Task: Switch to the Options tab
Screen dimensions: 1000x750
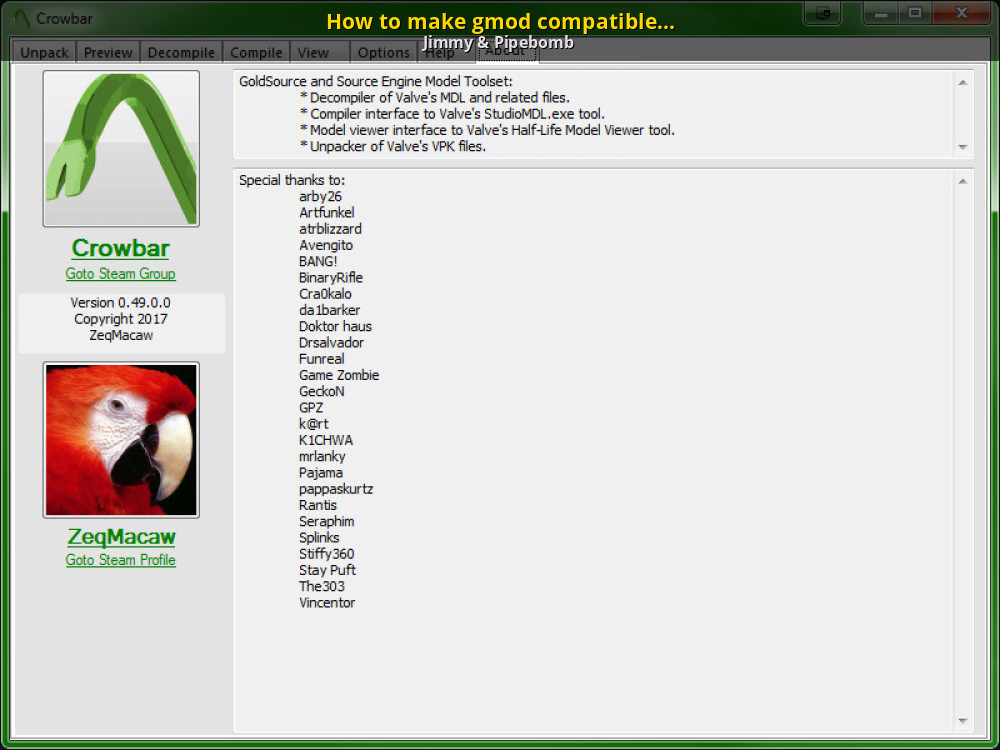Action: pyautogui.click(x=384, y=53)
